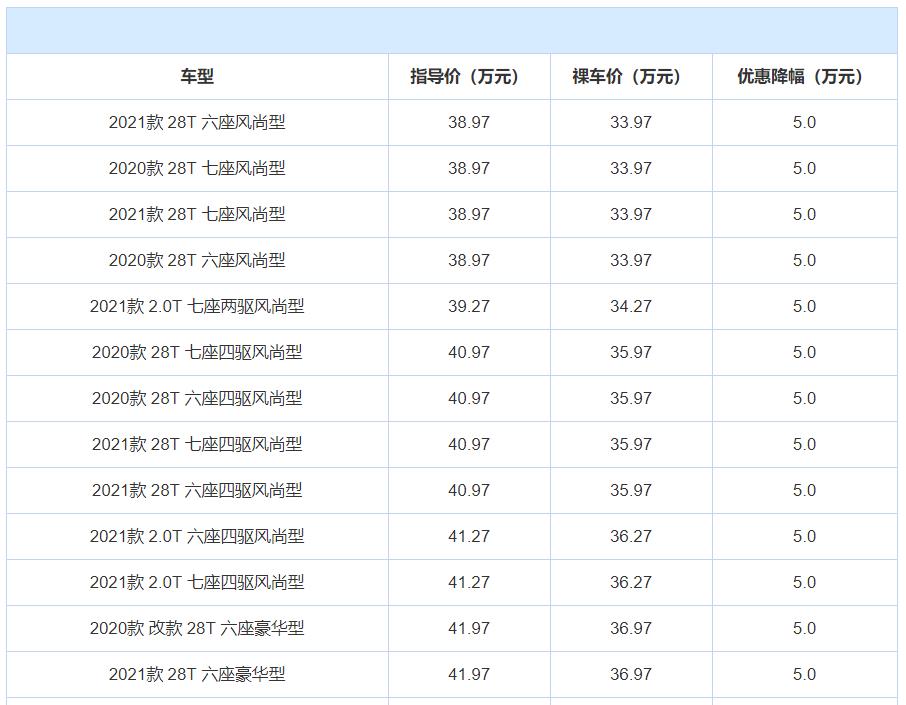Viewport: 906px width, 705px height.
Task: Click bare price 33.97 for 2020款 28T 六座风尚型
Action: 631,260
